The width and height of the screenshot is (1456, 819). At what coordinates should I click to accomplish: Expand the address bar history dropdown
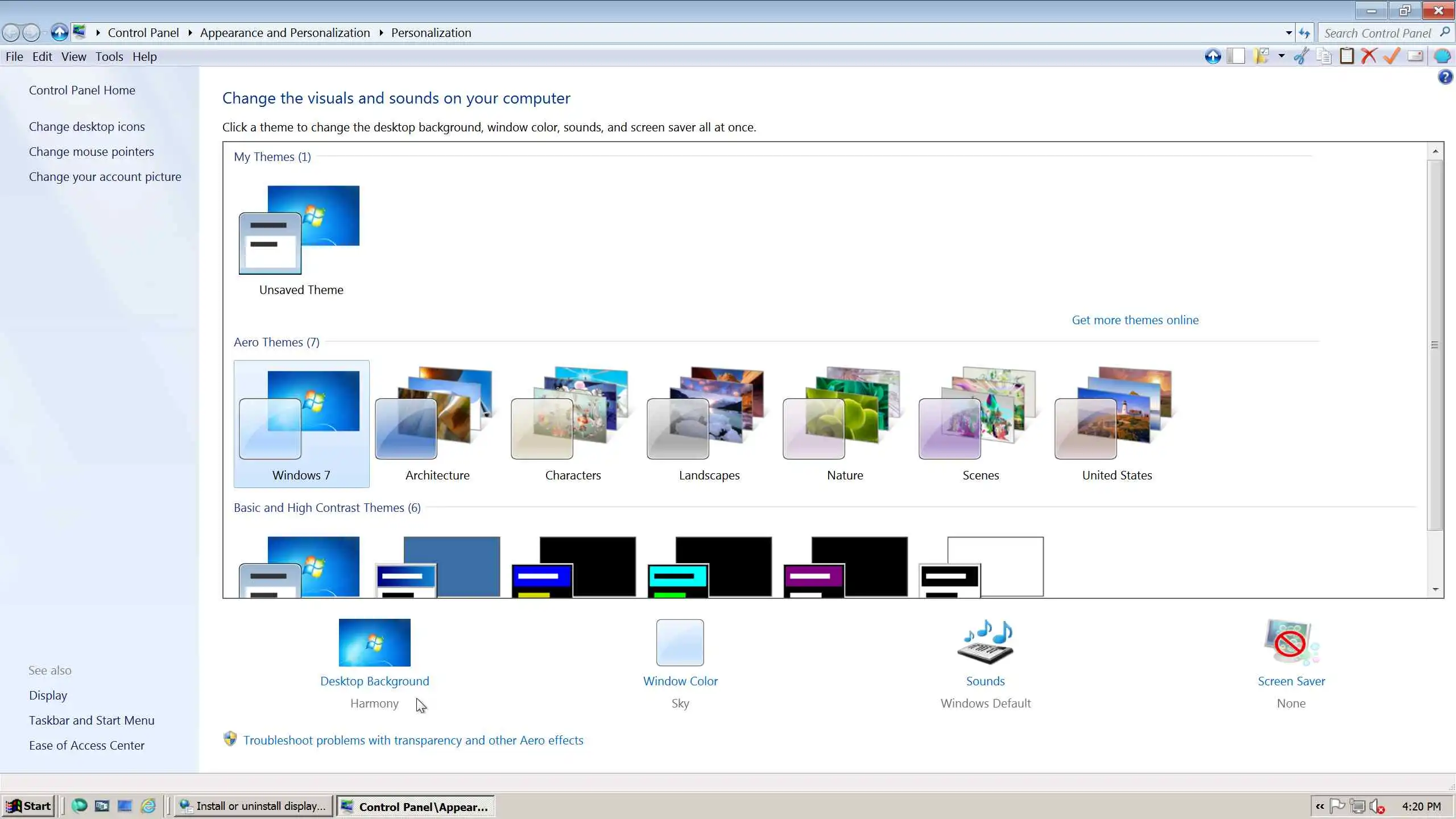[x=1289, y=33]
